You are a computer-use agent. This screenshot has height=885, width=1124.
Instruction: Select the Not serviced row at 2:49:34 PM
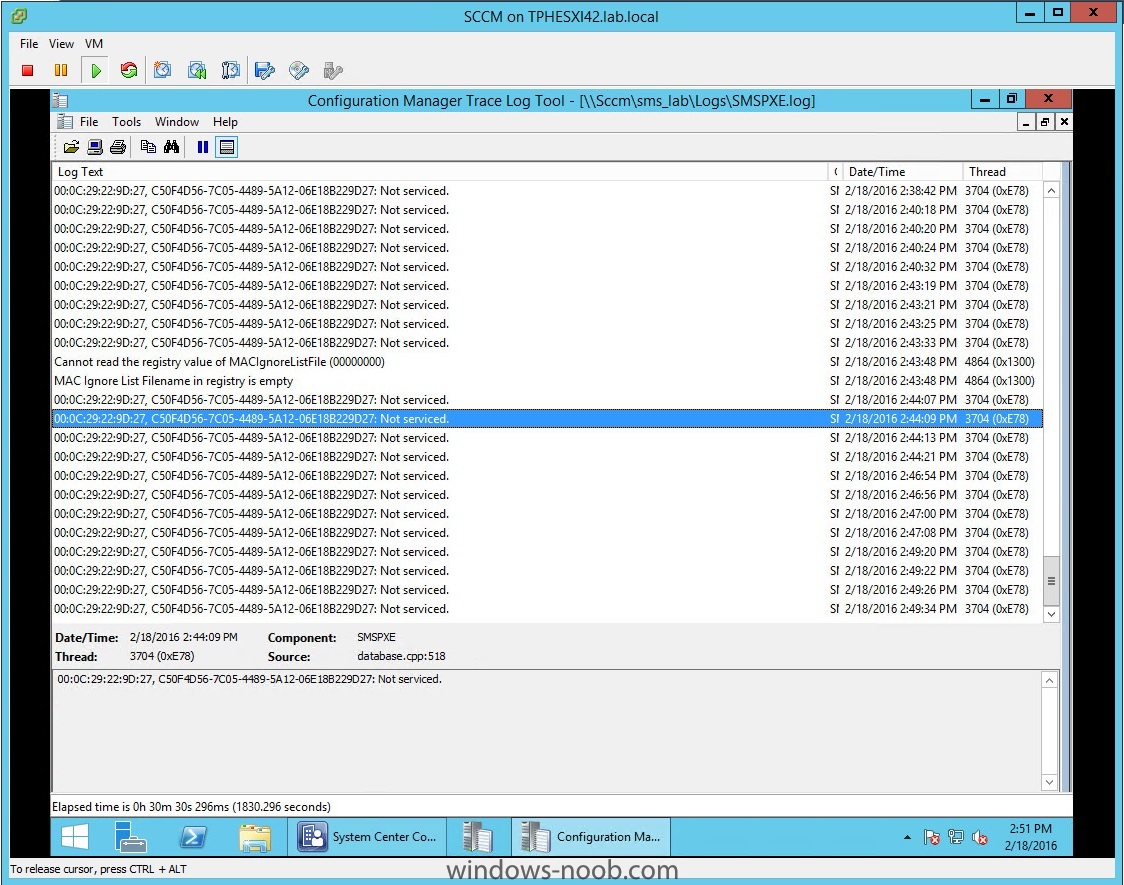click(548, 609)
